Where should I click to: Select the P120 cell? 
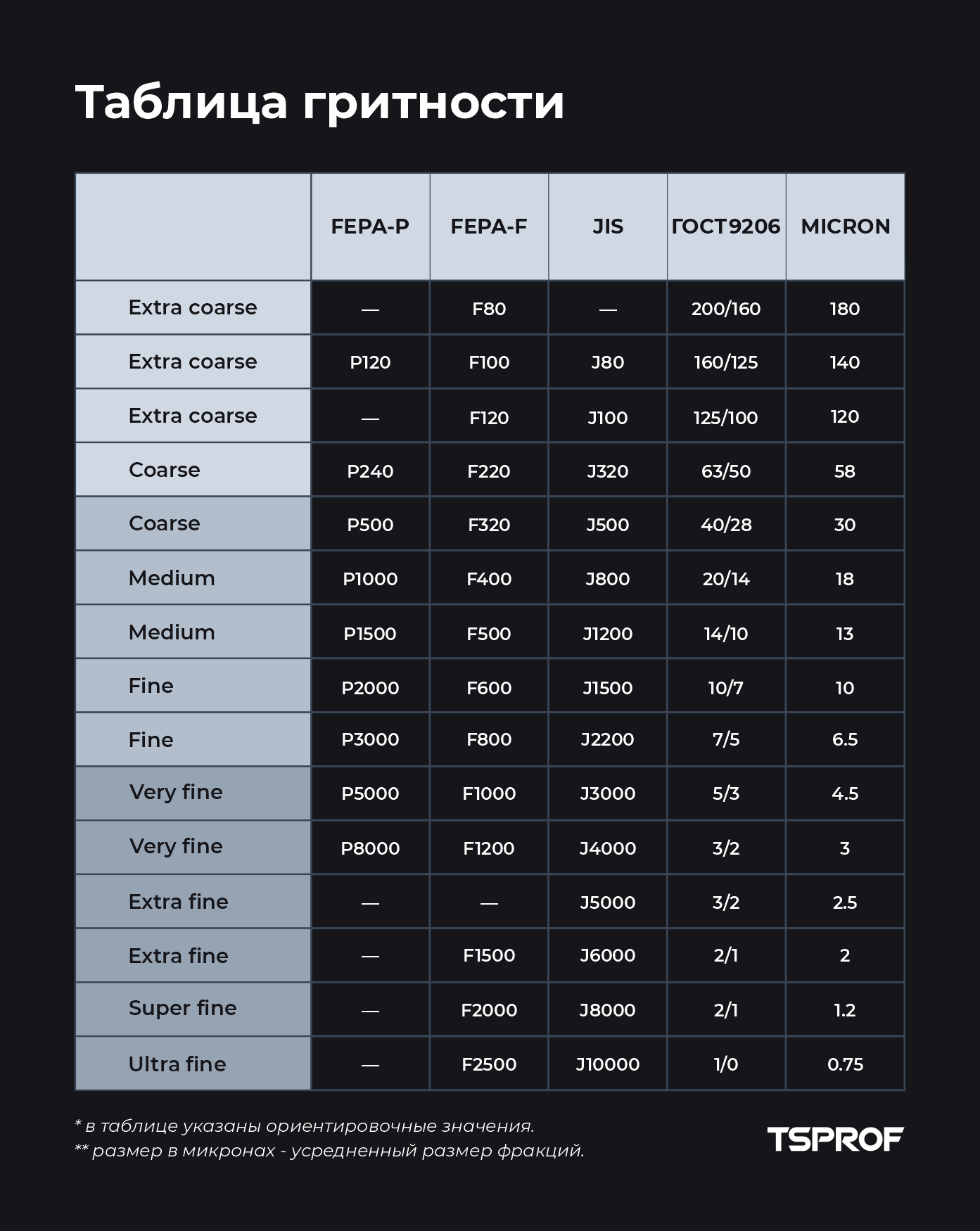(x=370, y=362)
